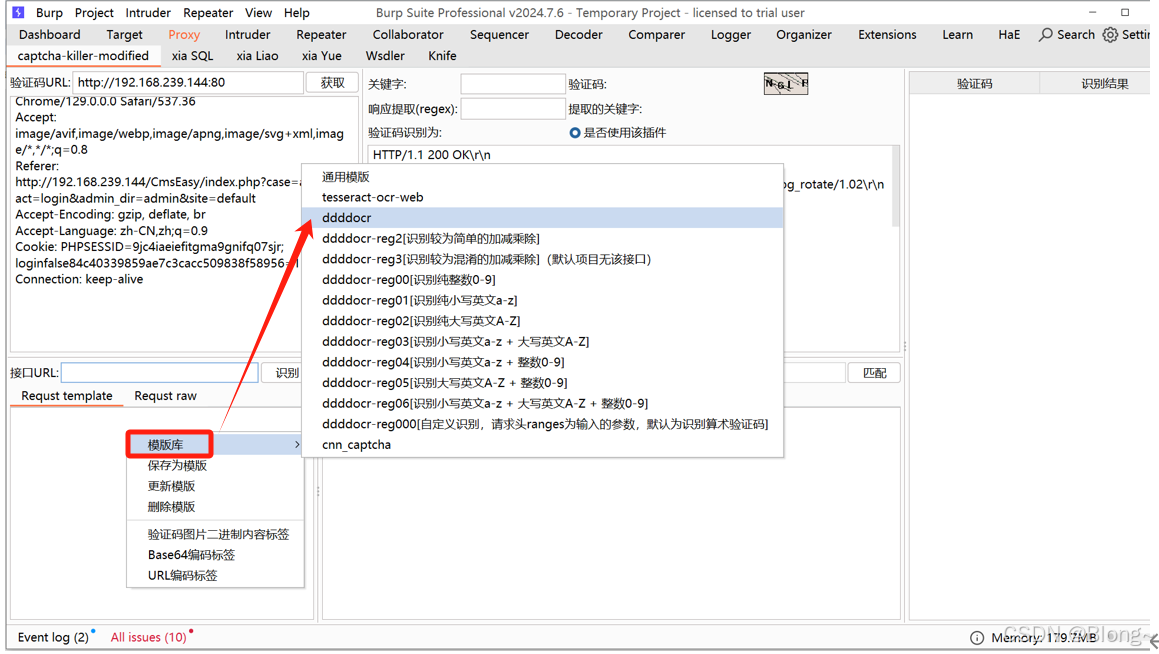Switch to the Intruder tab

[248, 35]
